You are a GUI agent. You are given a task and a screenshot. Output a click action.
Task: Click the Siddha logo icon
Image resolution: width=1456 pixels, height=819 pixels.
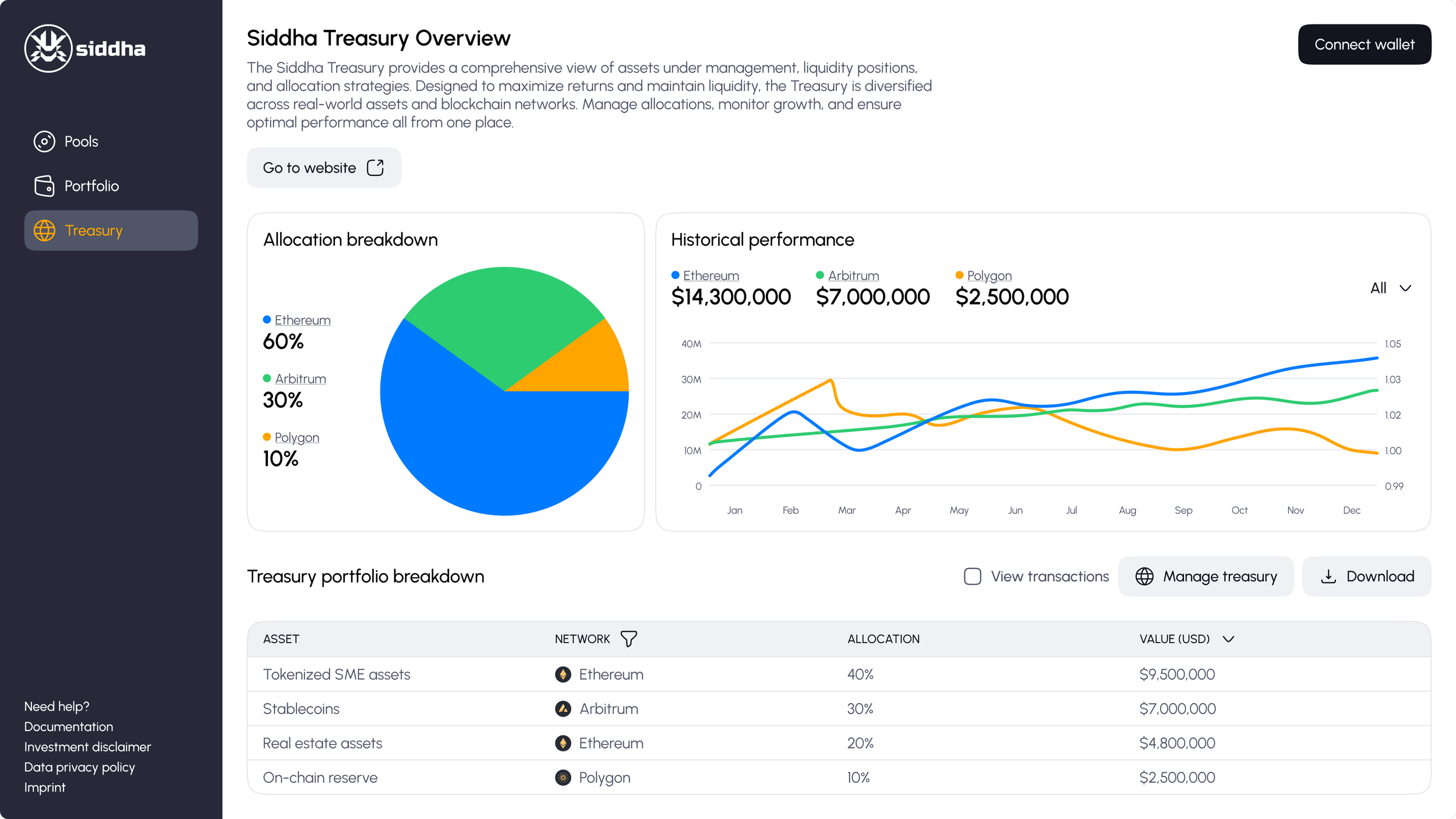[x=48, y=48]
